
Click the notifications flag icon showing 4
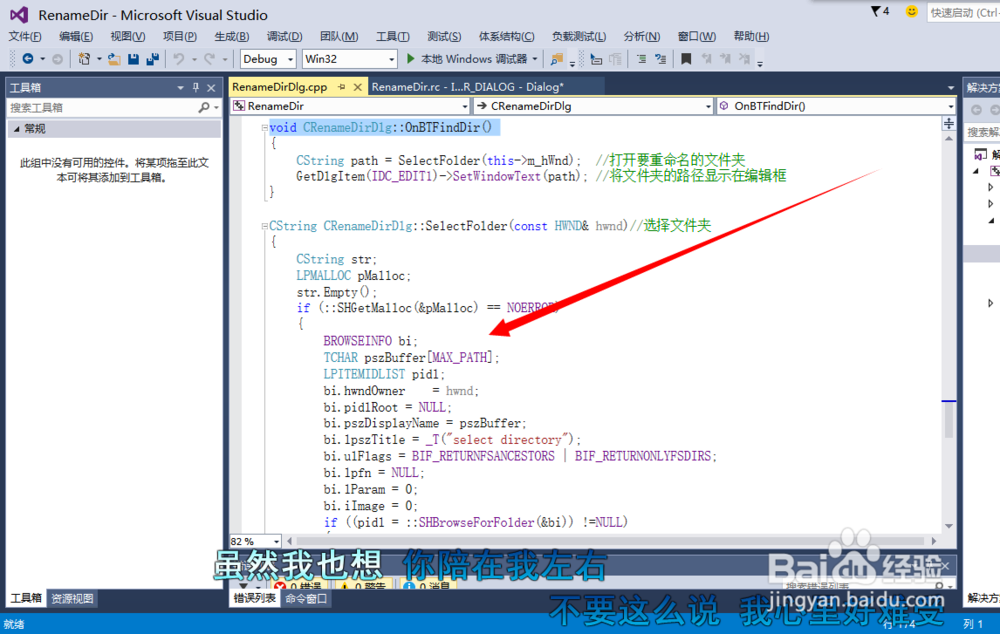point(880,11)
